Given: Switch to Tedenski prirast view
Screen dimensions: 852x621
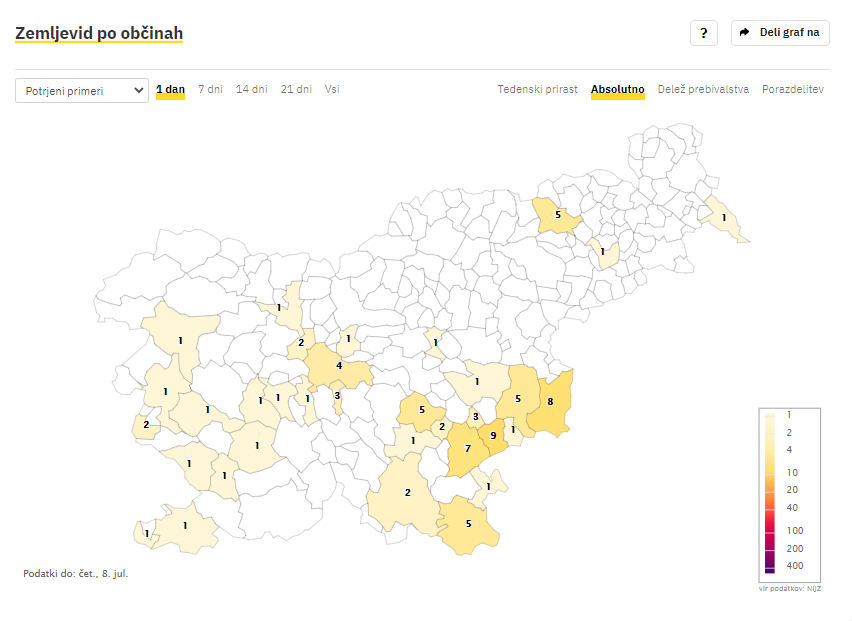Looking at the screenshot, I should 537,90.
